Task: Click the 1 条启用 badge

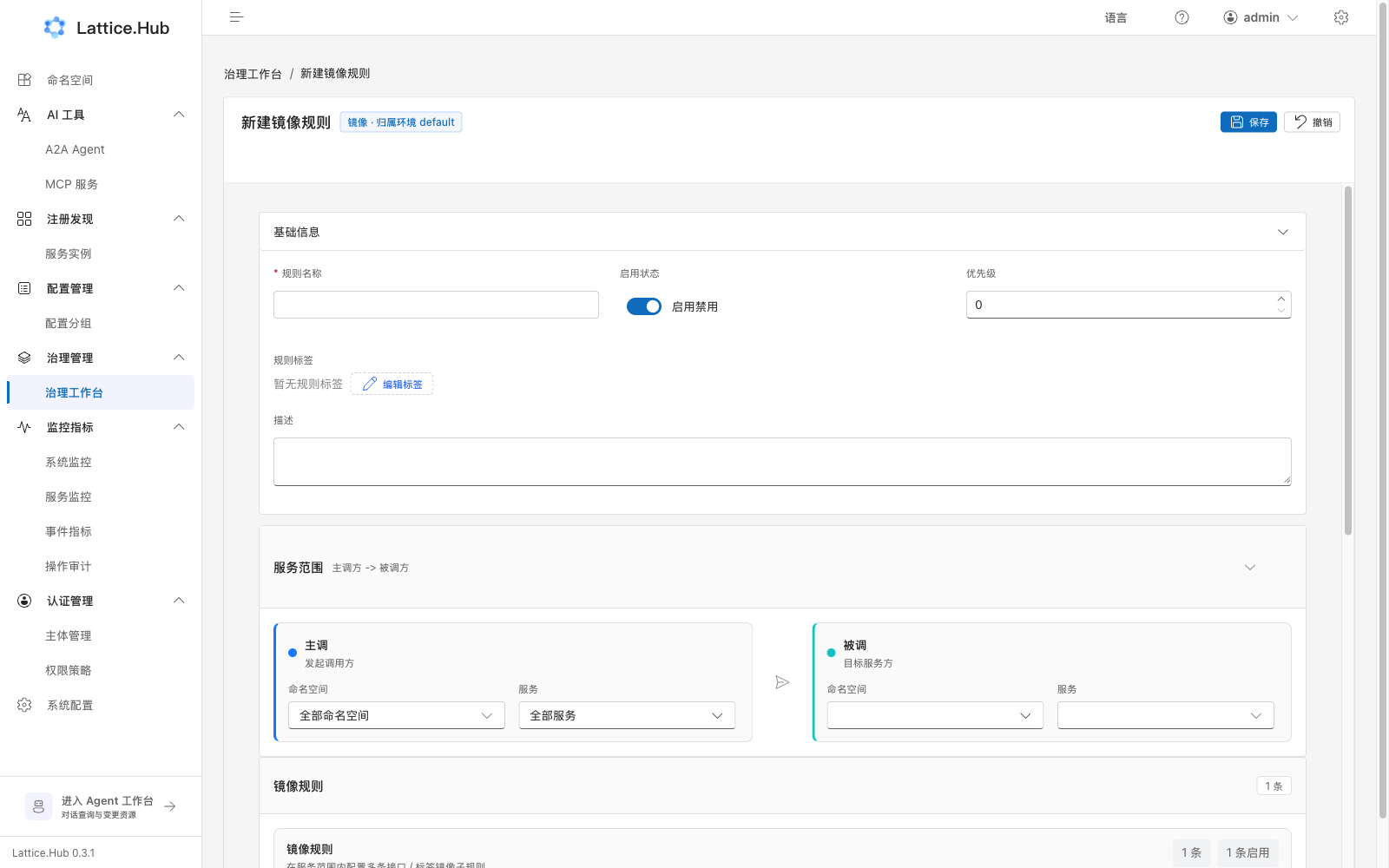Action: (1247, 852)
